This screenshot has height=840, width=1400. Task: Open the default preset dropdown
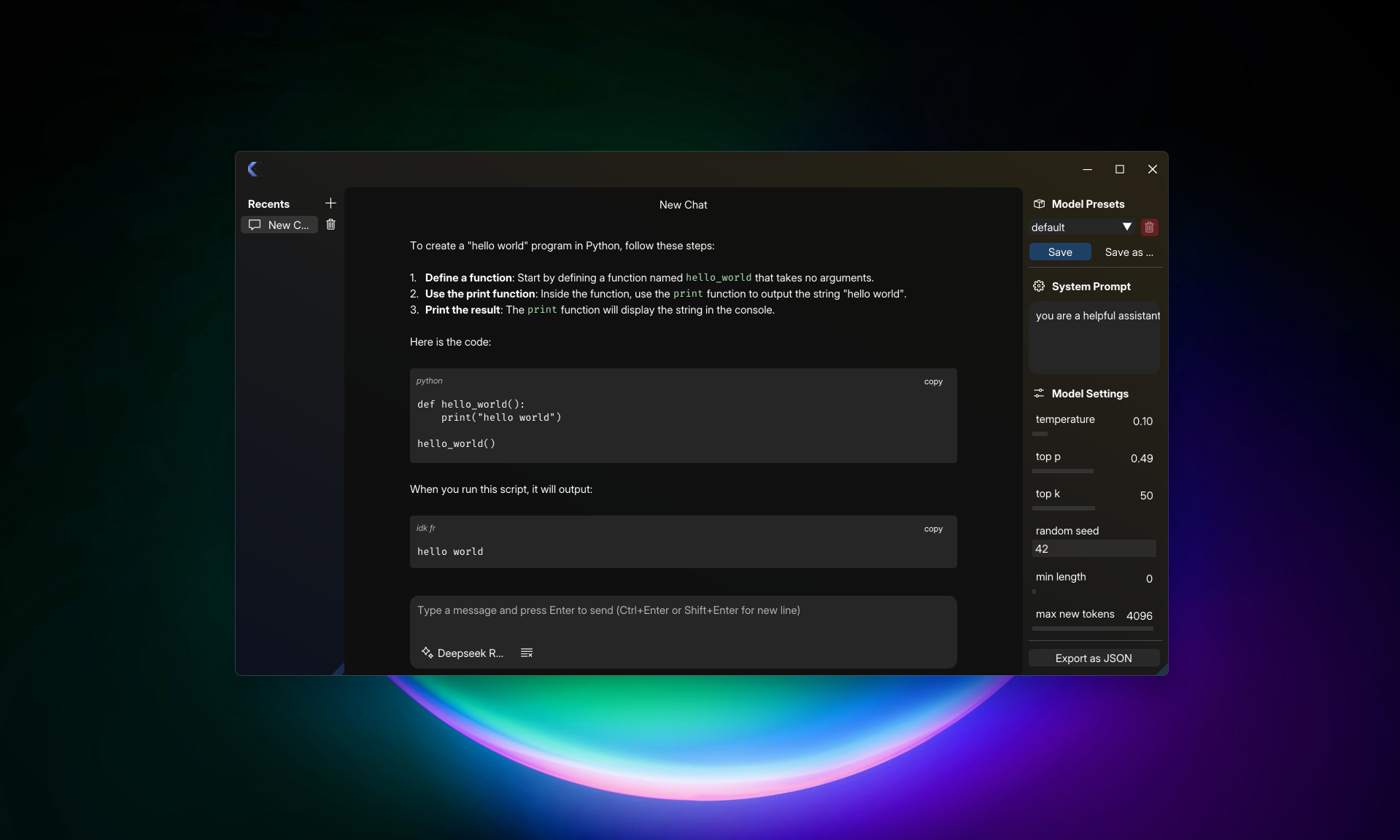pos(1082,227)
